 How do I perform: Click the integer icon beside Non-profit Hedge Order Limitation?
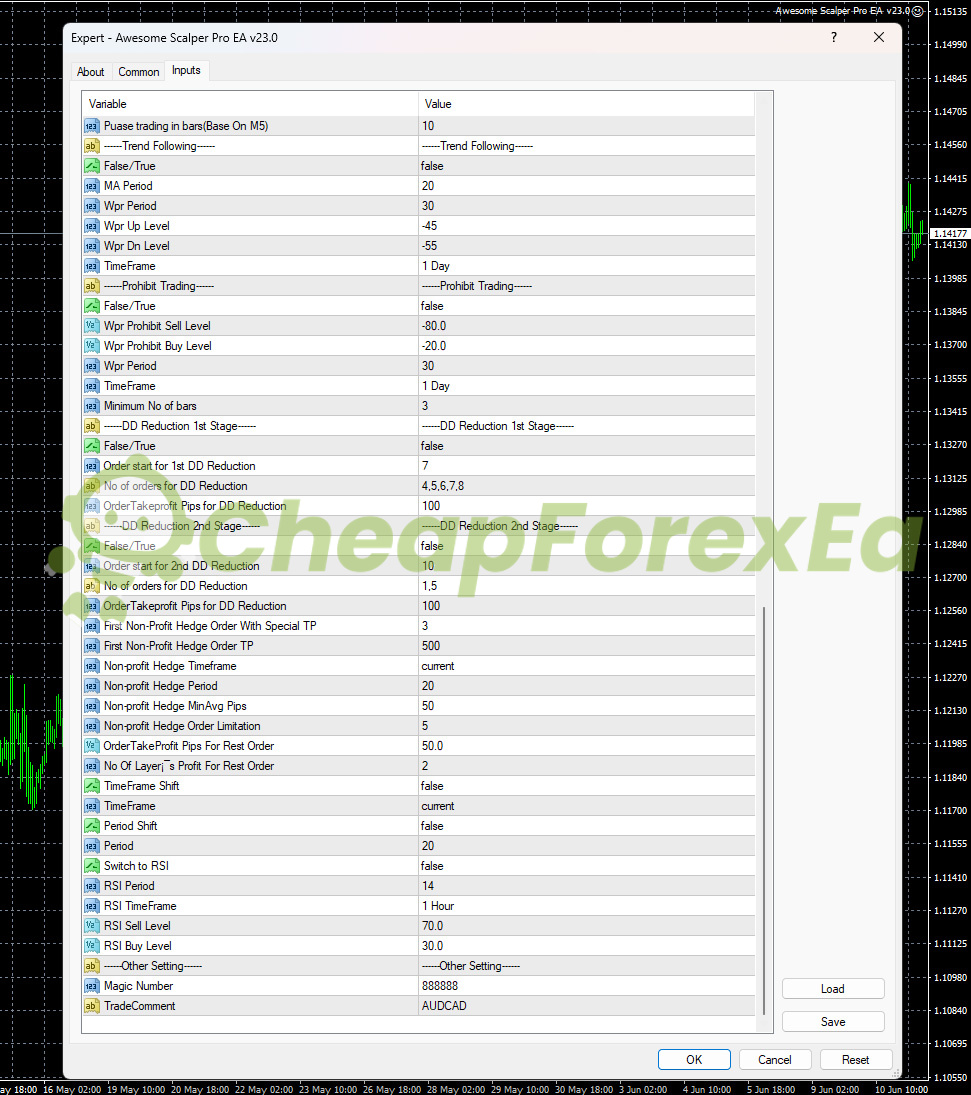click(x=92, y=726)
